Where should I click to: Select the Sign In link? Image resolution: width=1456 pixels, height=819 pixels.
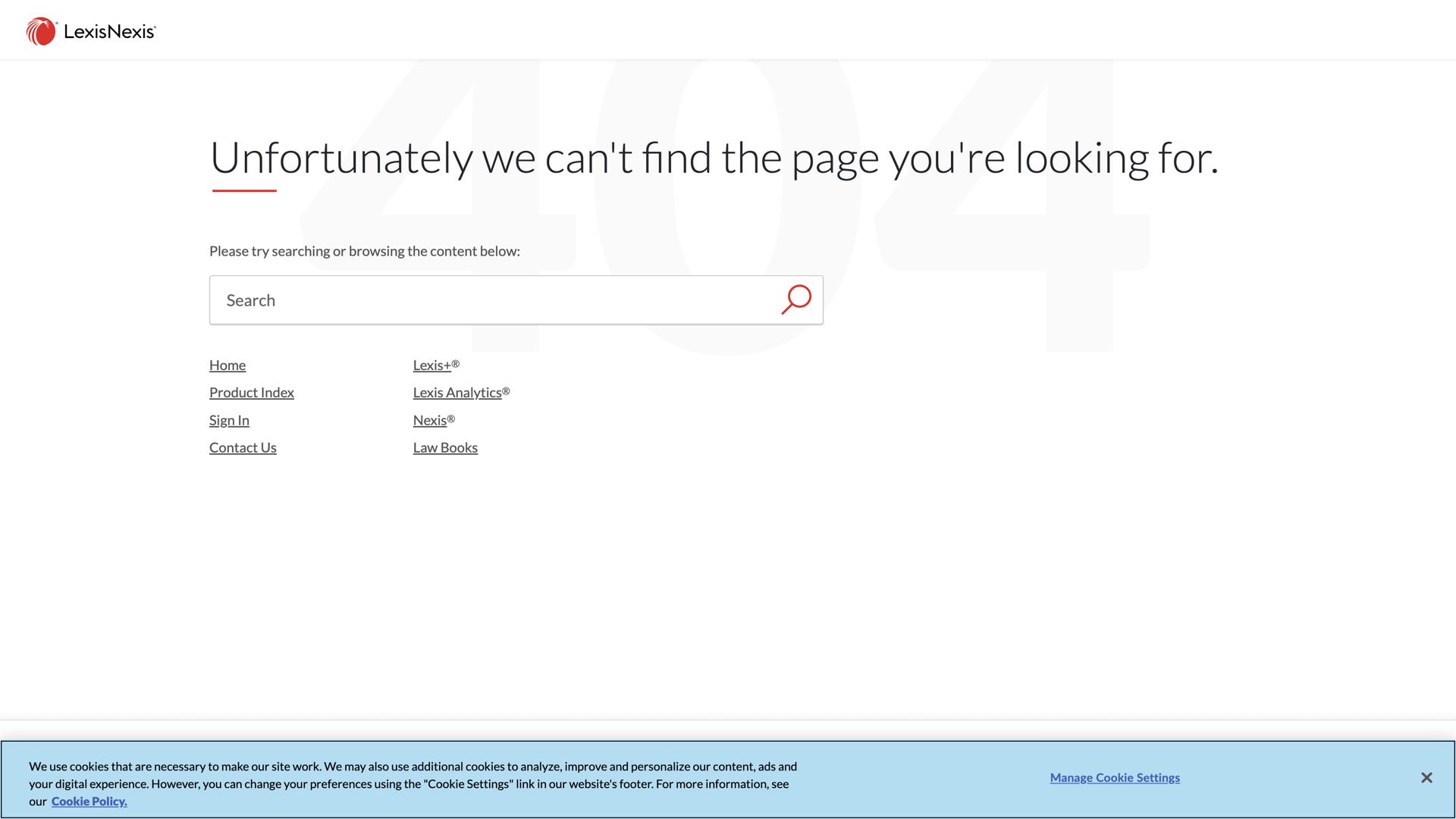pos(228,419)
